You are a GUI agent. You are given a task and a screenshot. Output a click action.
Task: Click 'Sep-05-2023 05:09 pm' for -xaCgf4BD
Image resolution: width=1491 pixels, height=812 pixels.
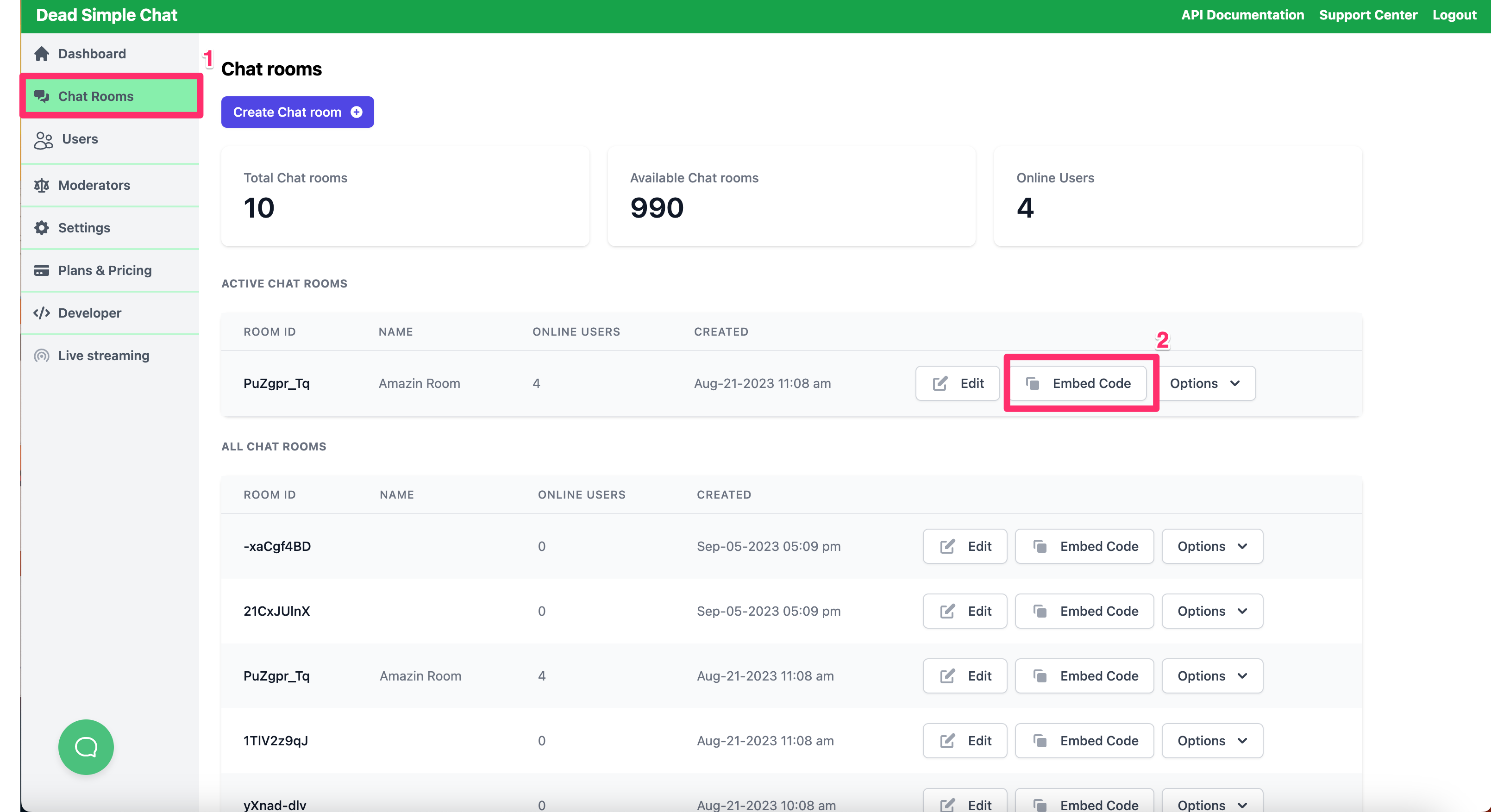tap(769, 546)
